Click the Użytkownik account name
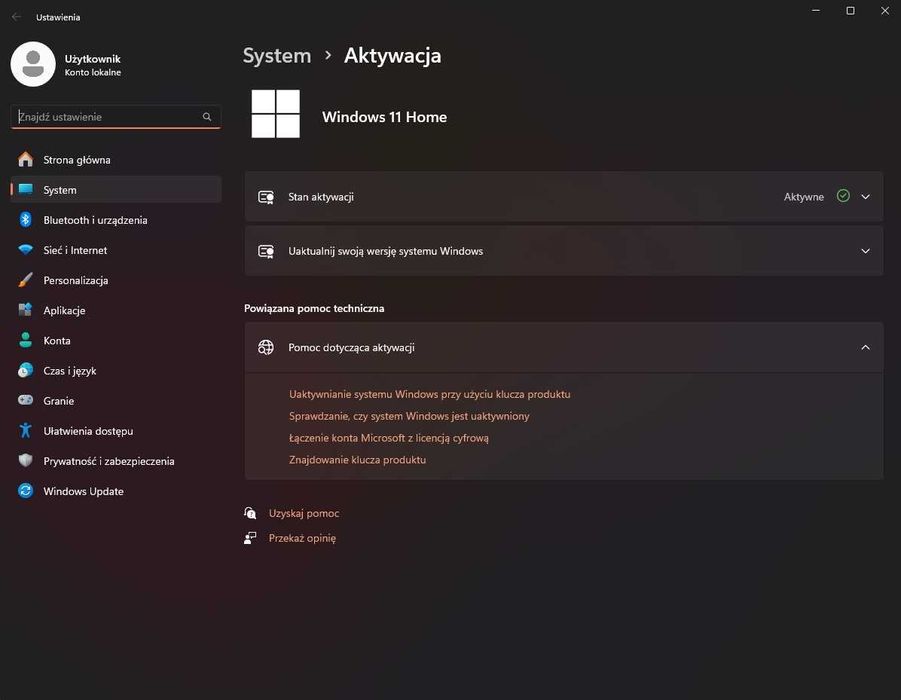901x700 pixels. click(x=93, y=59)
